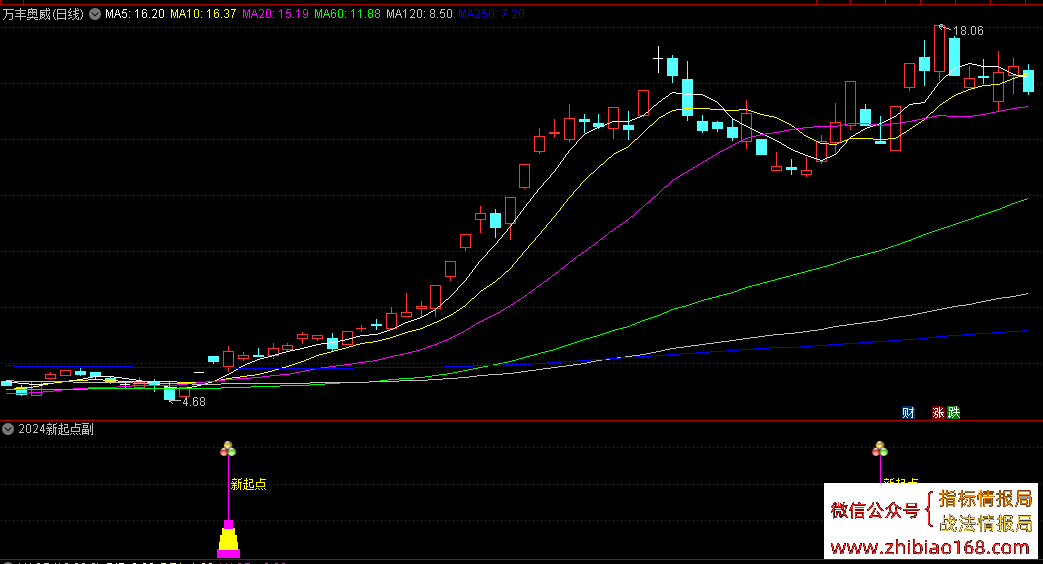1043x564 pixels.
Task: Click the 2024新起点副 indicator name
Action: click(56, 430)
